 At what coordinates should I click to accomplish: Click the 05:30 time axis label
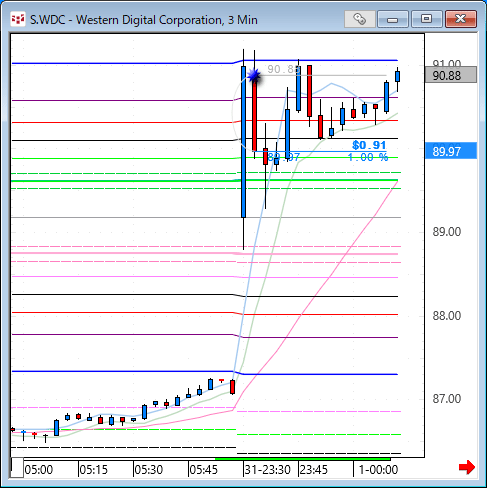[149, 470]
